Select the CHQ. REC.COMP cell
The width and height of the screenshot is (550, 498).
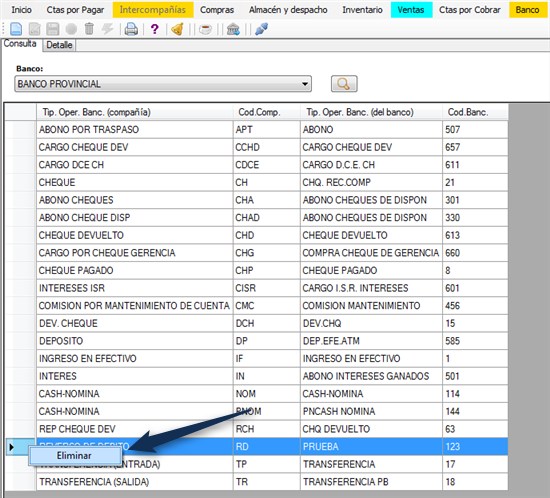click(371, 182)
